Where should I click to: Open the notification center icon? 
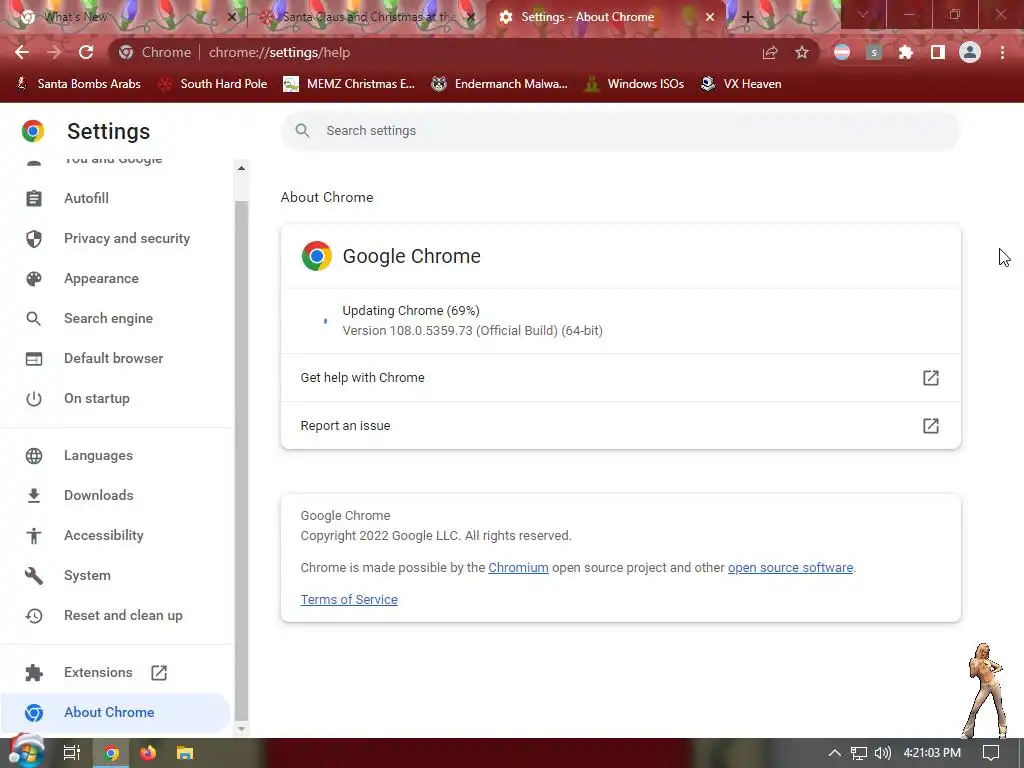coord(991,753)
